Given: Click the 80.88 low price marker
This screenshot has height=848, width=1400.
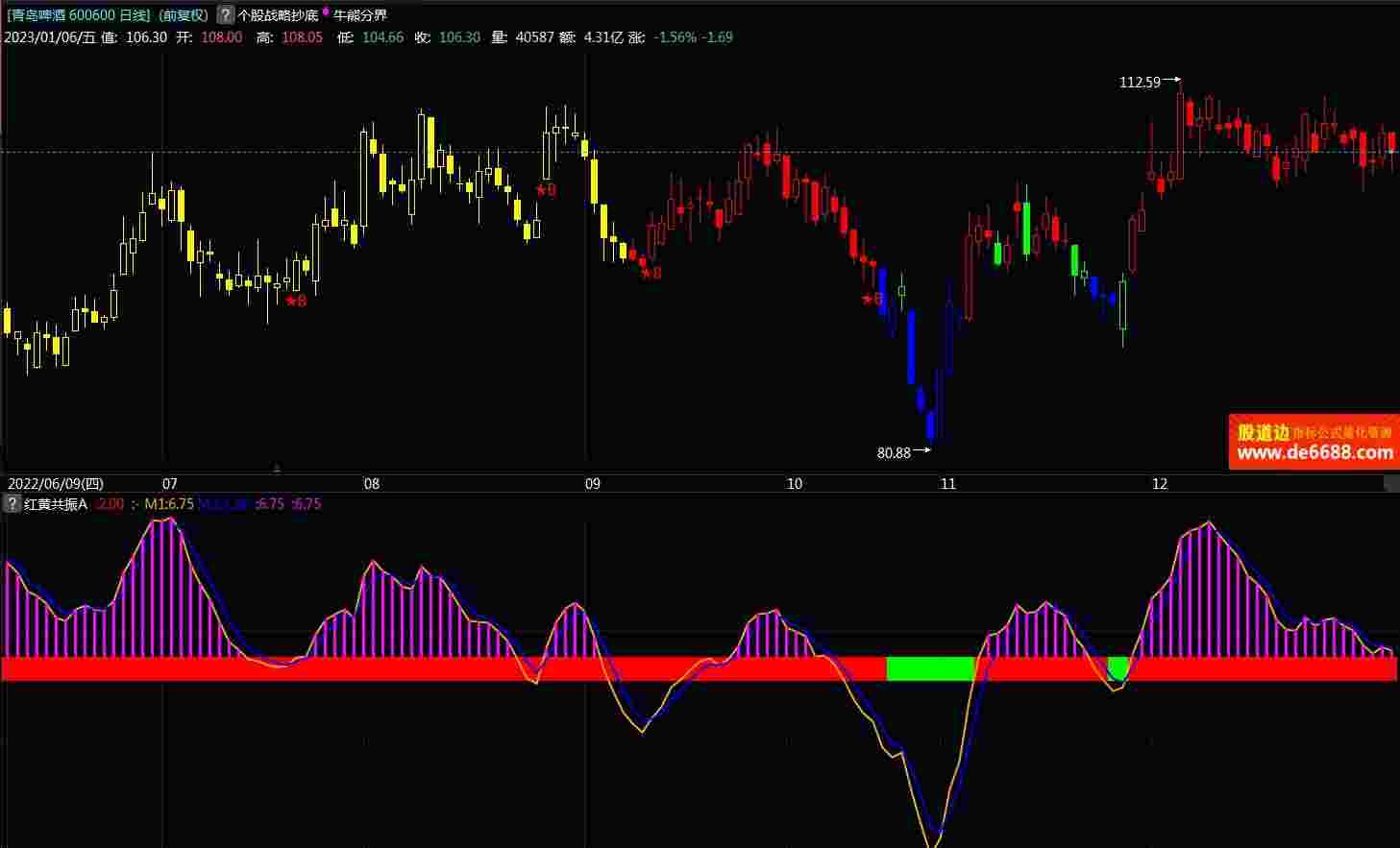Looking at the screenshot, I should point(894,452).
